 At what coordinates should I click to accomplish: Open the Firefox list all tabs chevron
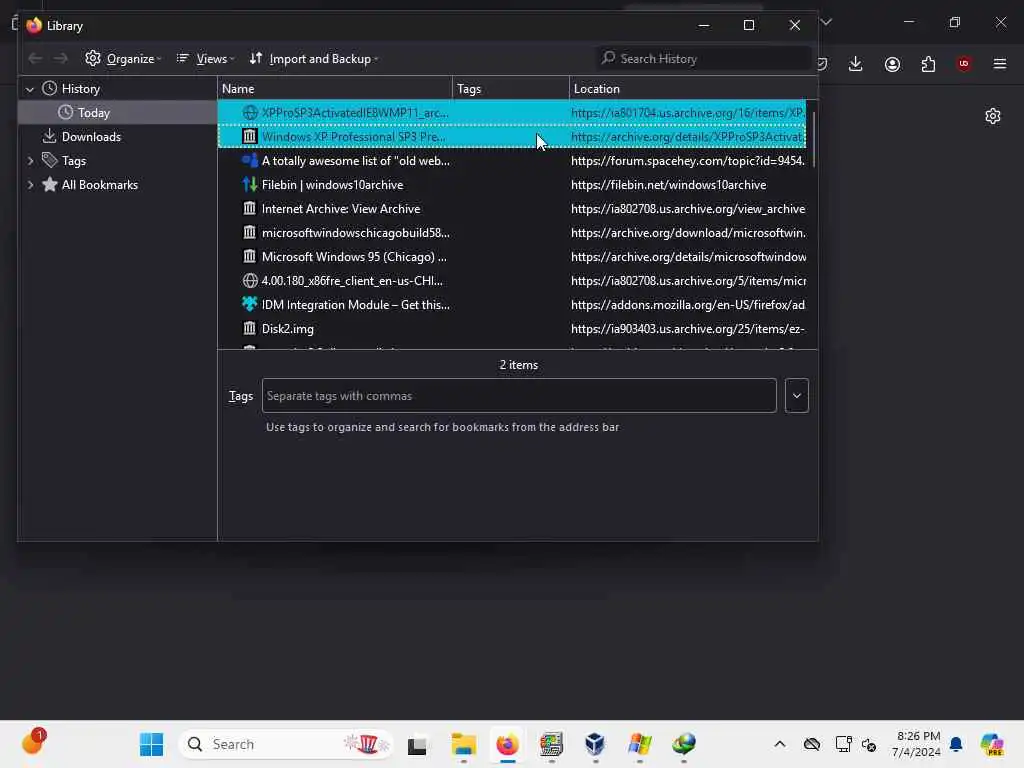click(826, 22)
